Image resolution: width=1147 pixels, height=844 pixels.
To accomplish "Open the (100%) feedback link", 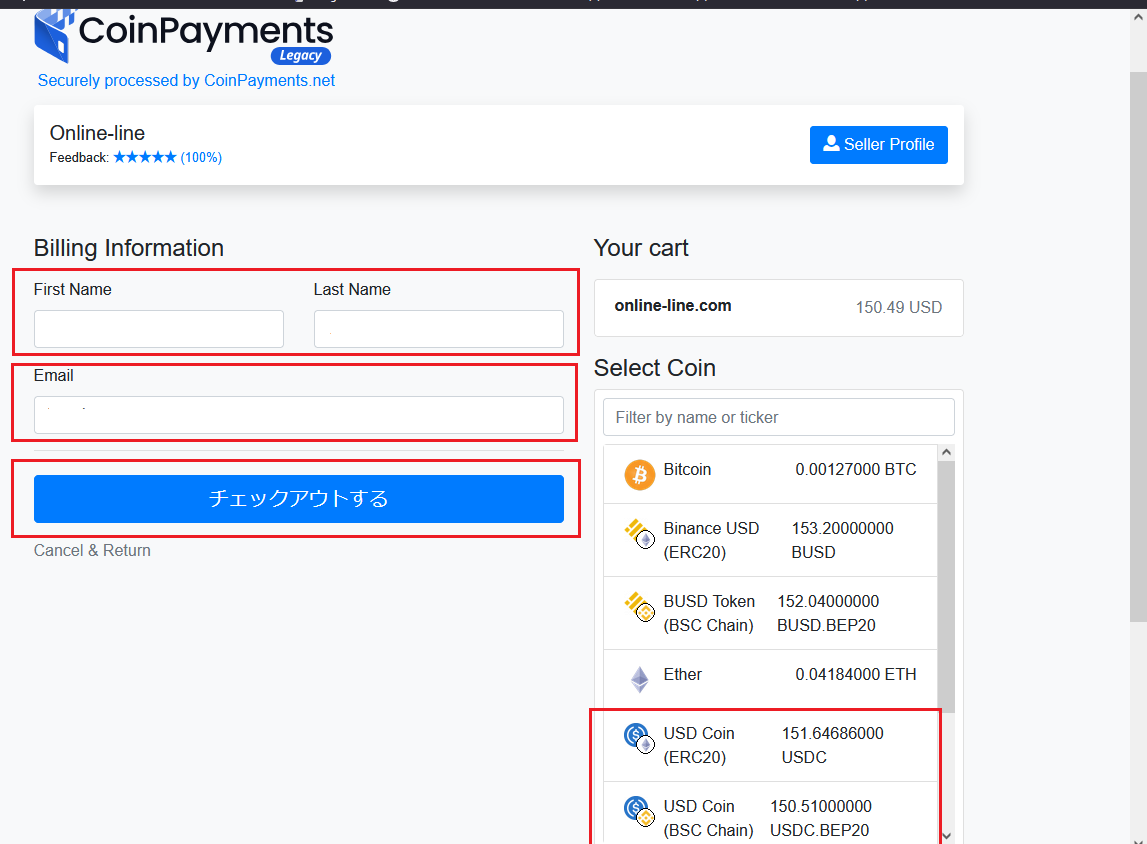I will [x=201, y=157].
